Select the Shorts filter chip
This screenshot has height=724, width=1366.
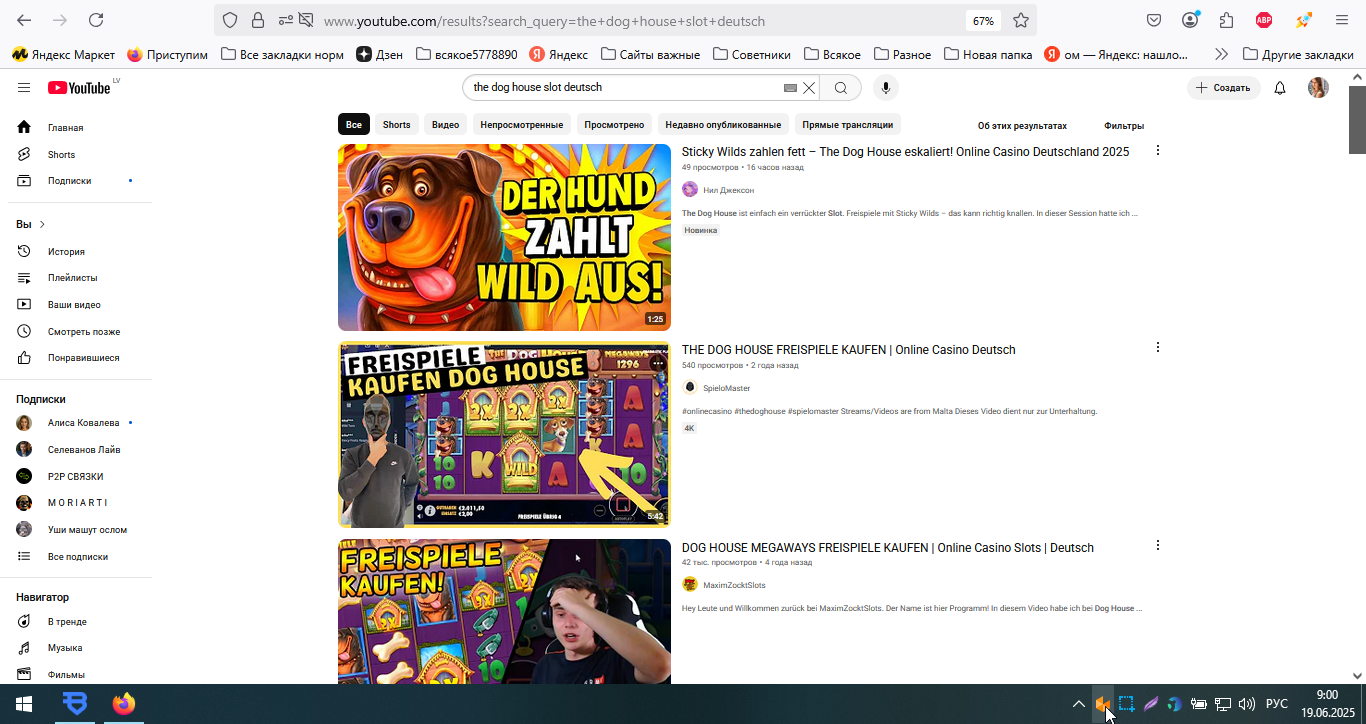point(397,125)
